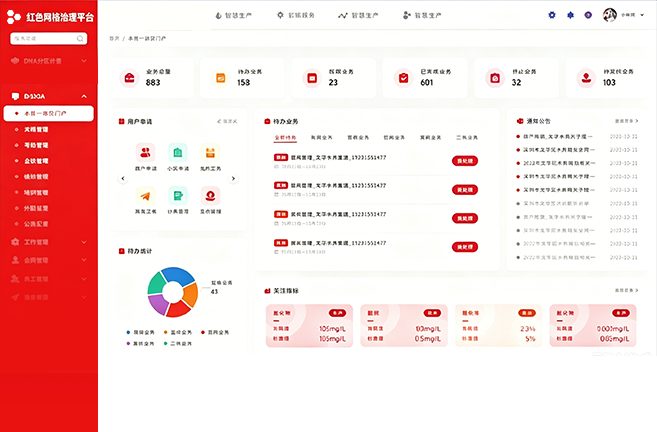Viewport: 657px width, 432px height.
Task: Toggle the purple-dot legend item under donut chart
Action: pyautogui.click(x=140, y=344)
